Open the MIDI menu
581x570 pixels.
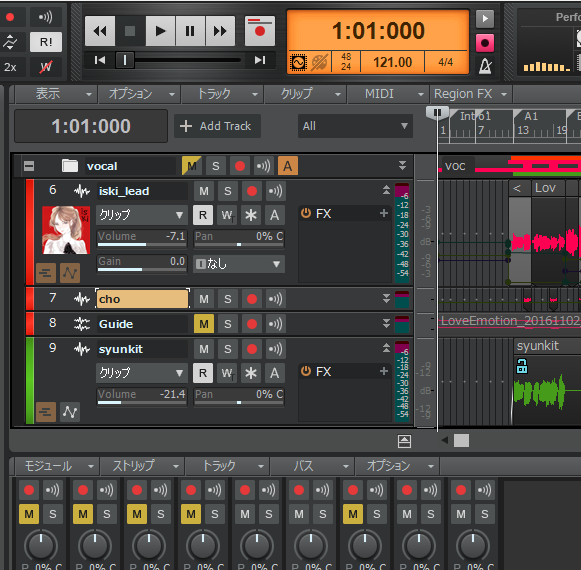pos(388,94)
